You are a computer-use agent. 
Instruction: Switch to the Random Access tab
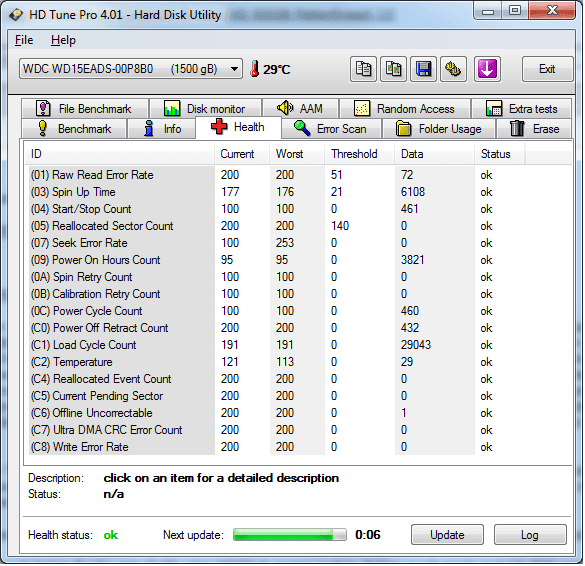[405, 109]
